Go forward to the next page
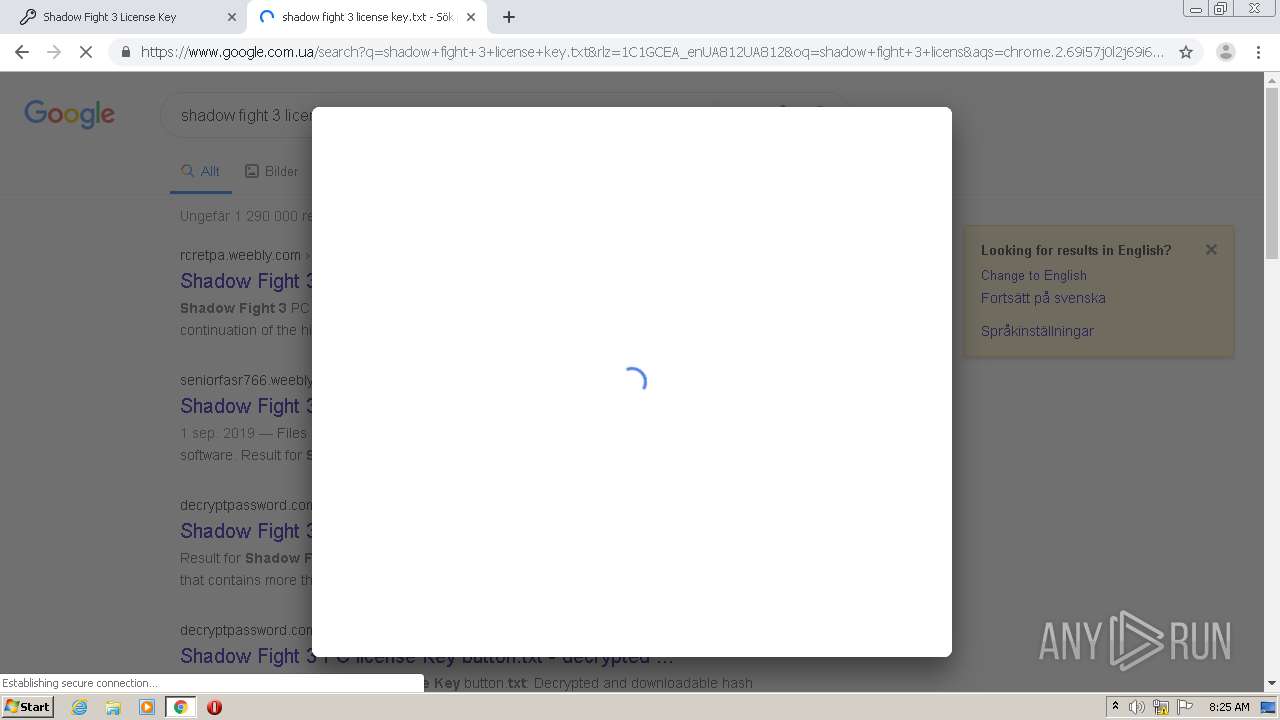 pos(54,52)
